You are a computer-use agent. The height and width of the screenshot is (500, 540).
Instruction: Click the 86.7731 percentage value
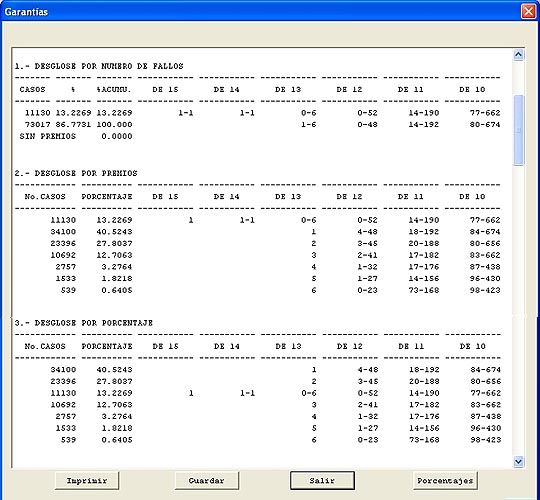pos(73,125)
